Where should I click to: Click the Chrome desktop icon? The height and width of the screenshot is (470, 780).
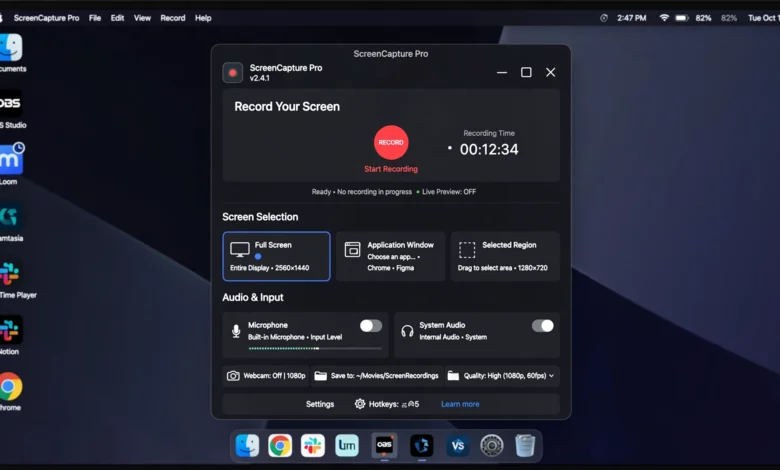pyautogui.click(x=11, y=386)
